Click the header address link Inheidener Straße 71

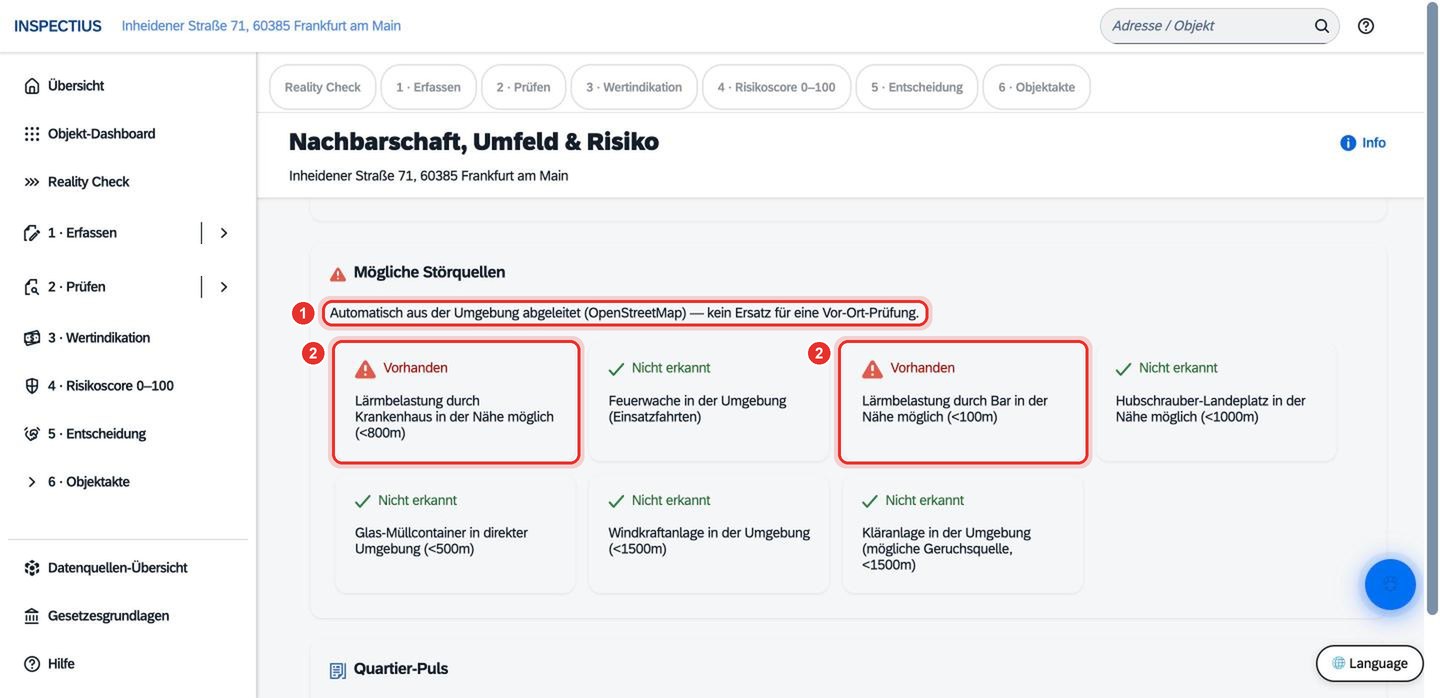pos(261,26)
